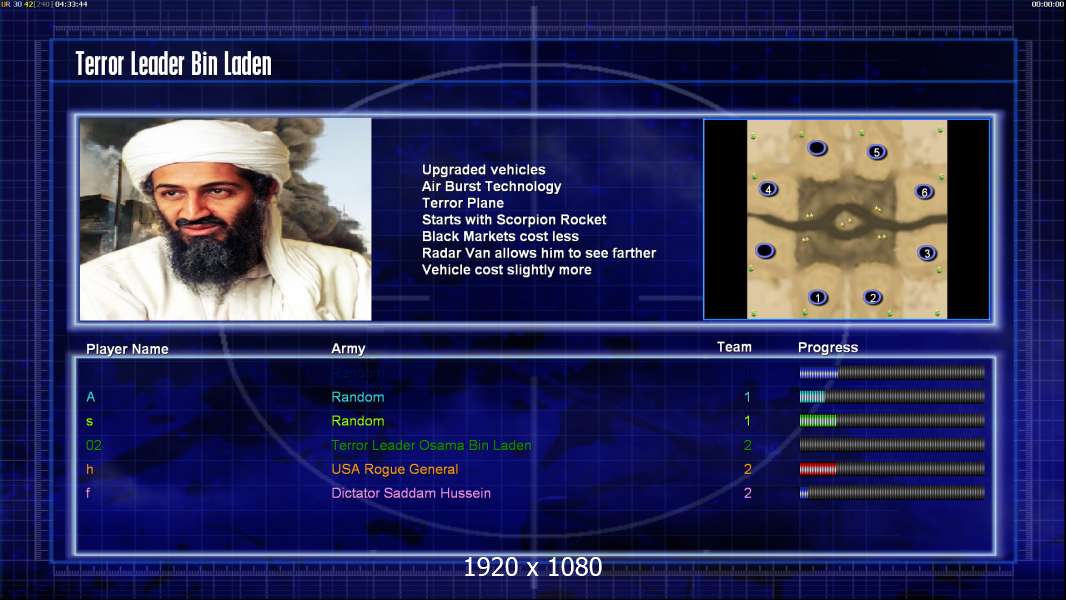
Task: Click the general's portrait image
Action: coord(226,219)
